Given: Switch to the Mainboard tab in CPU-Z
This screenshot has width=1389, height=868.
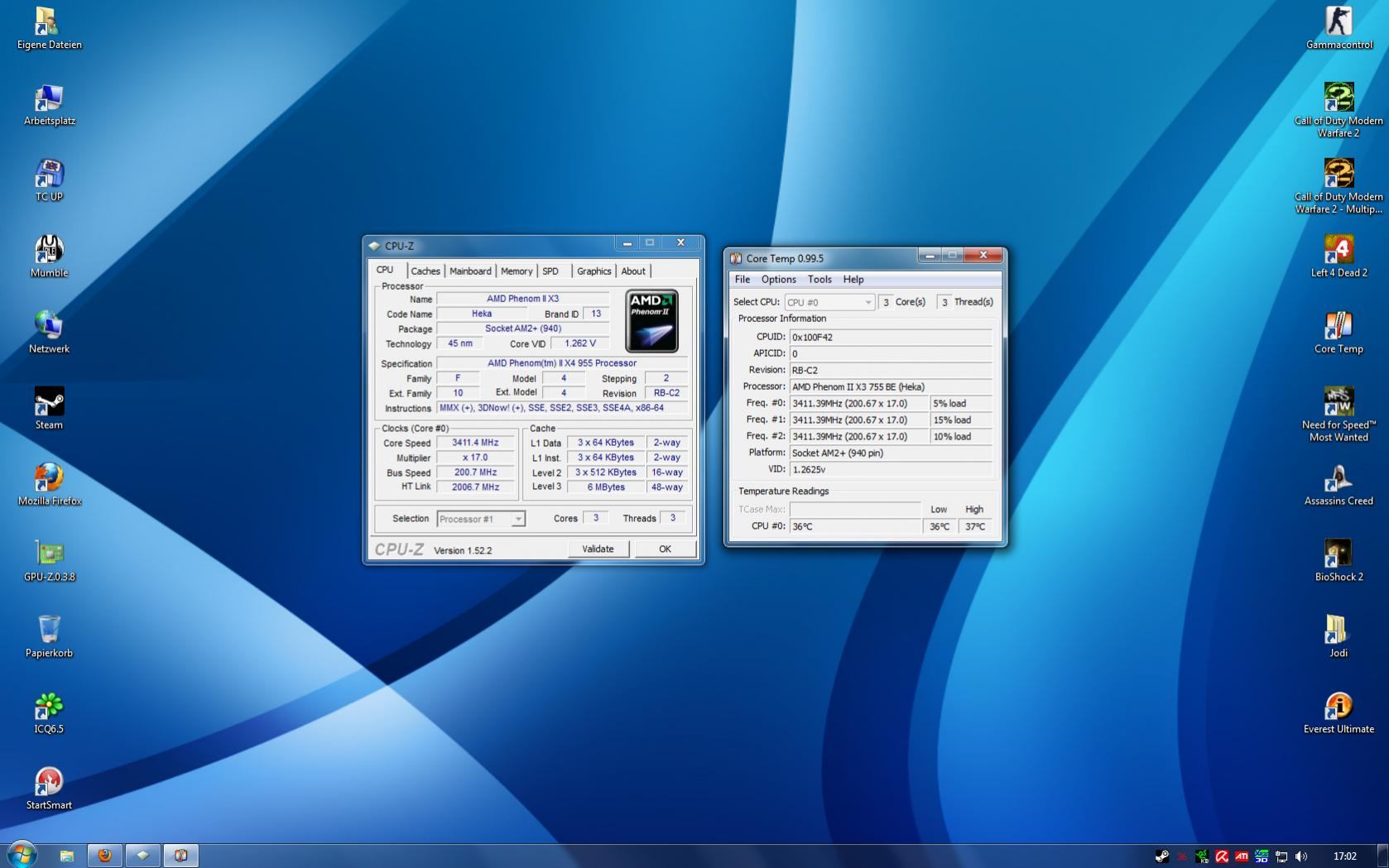Looking at the screenshot, I should point(470,271).
